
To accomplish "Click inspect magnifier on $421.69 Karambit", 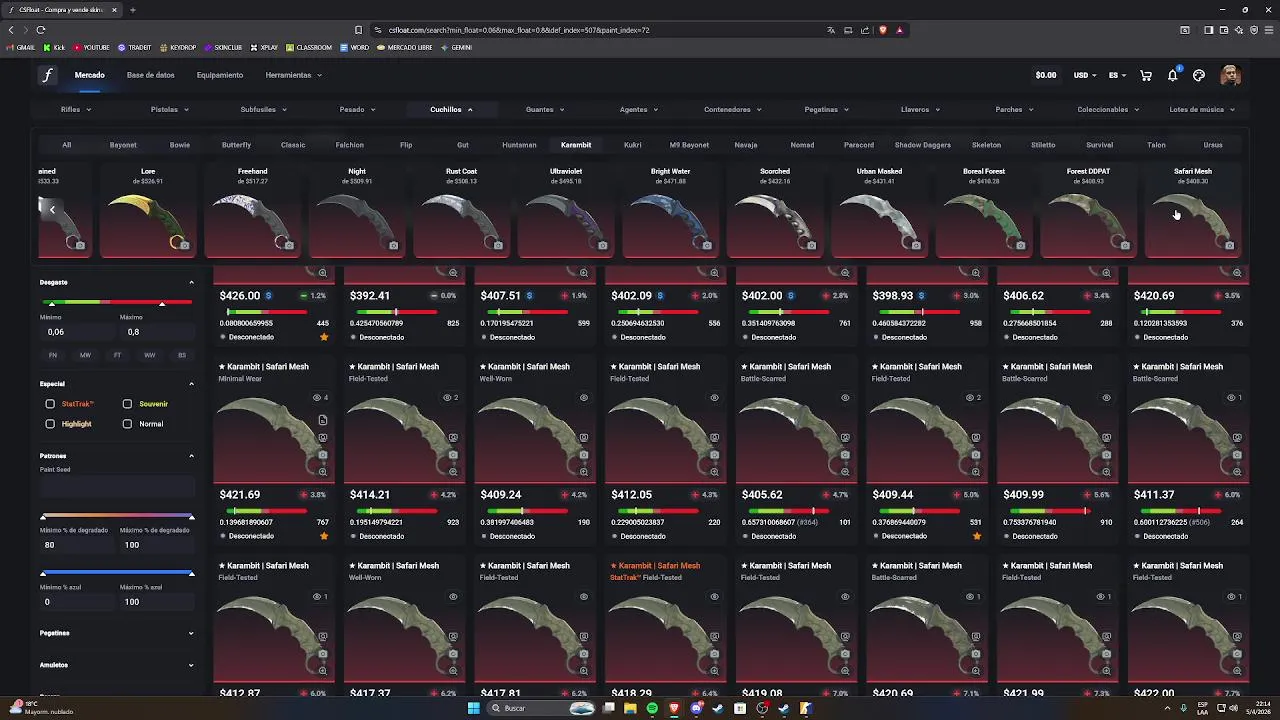I will (323, 471).
